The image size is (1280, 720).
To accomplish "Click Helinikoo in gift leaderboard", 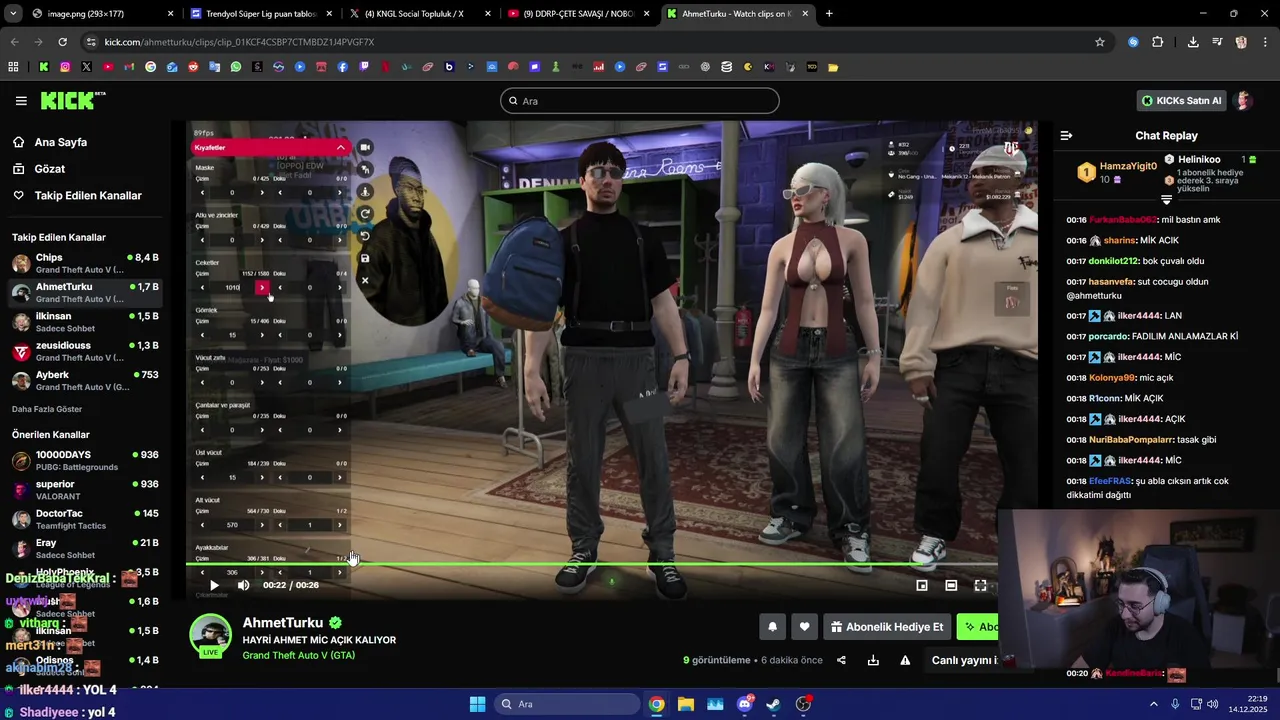I will (x=1199, y=159).
